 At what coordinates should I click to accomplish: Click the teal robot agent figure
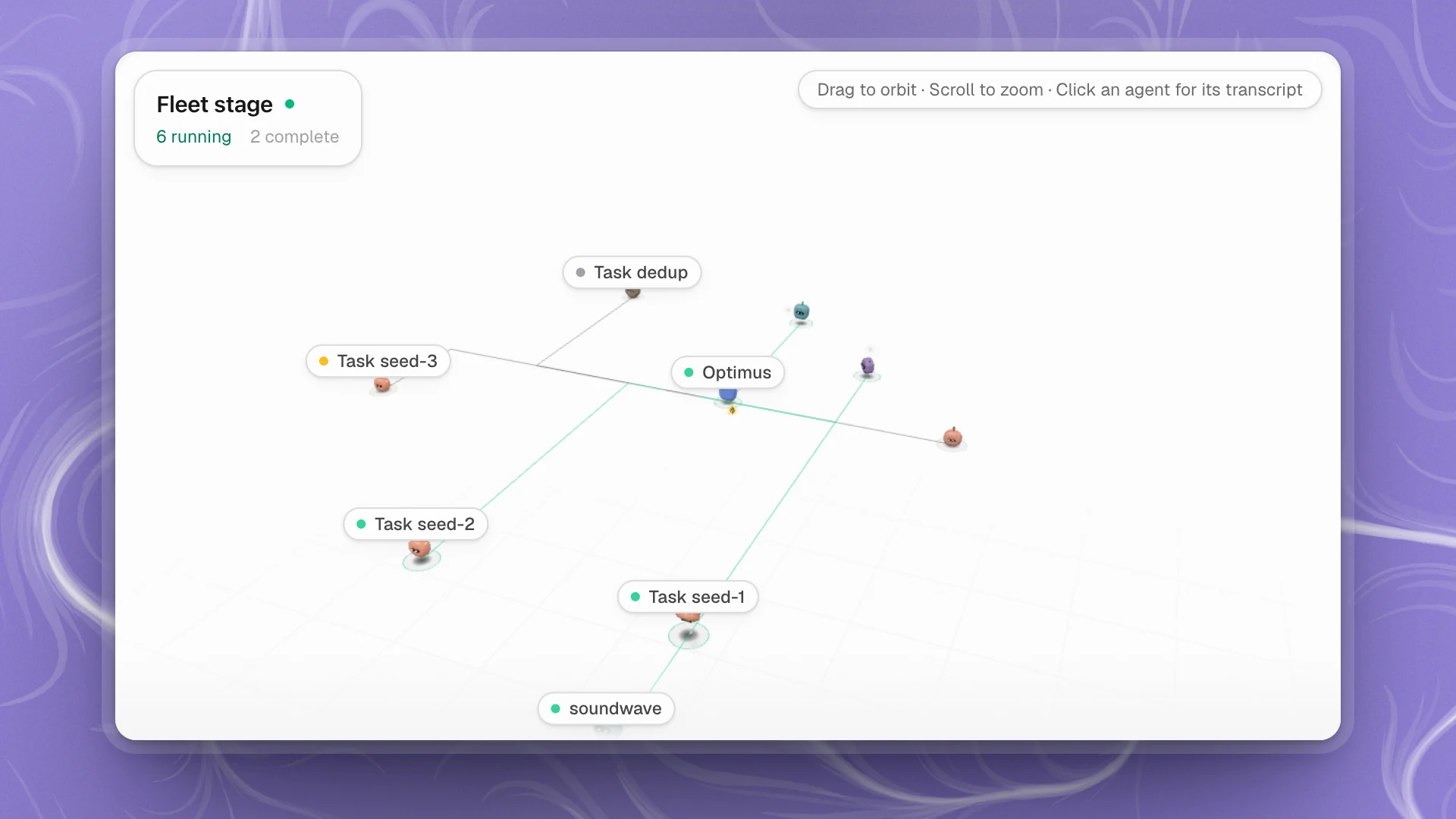pos(801,312)
